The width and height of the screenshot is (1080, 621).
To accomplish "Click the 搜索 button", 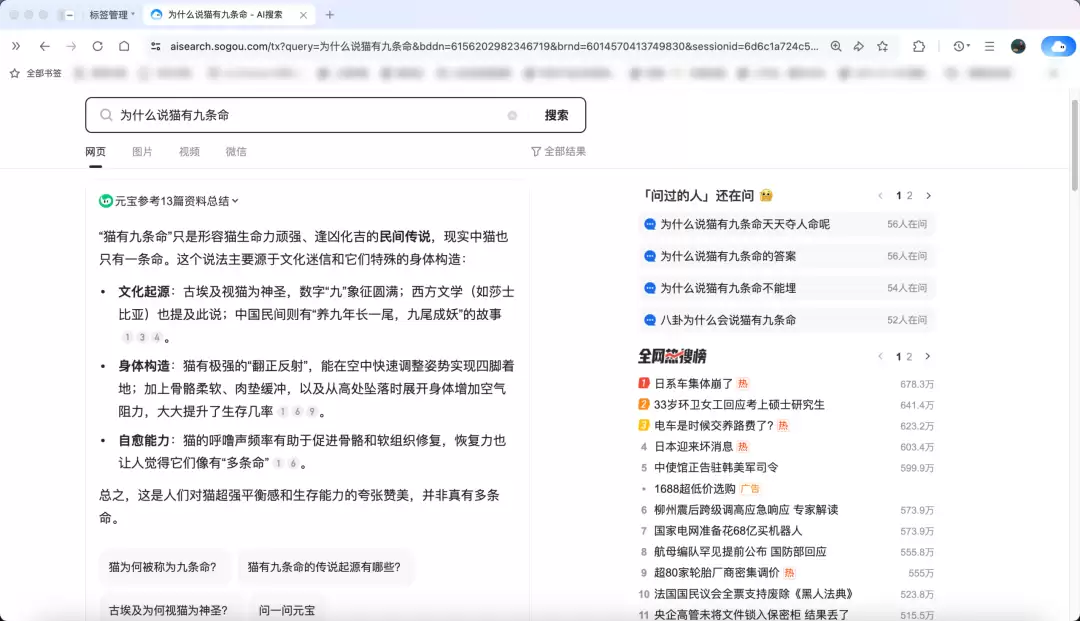I will point(557,115).
